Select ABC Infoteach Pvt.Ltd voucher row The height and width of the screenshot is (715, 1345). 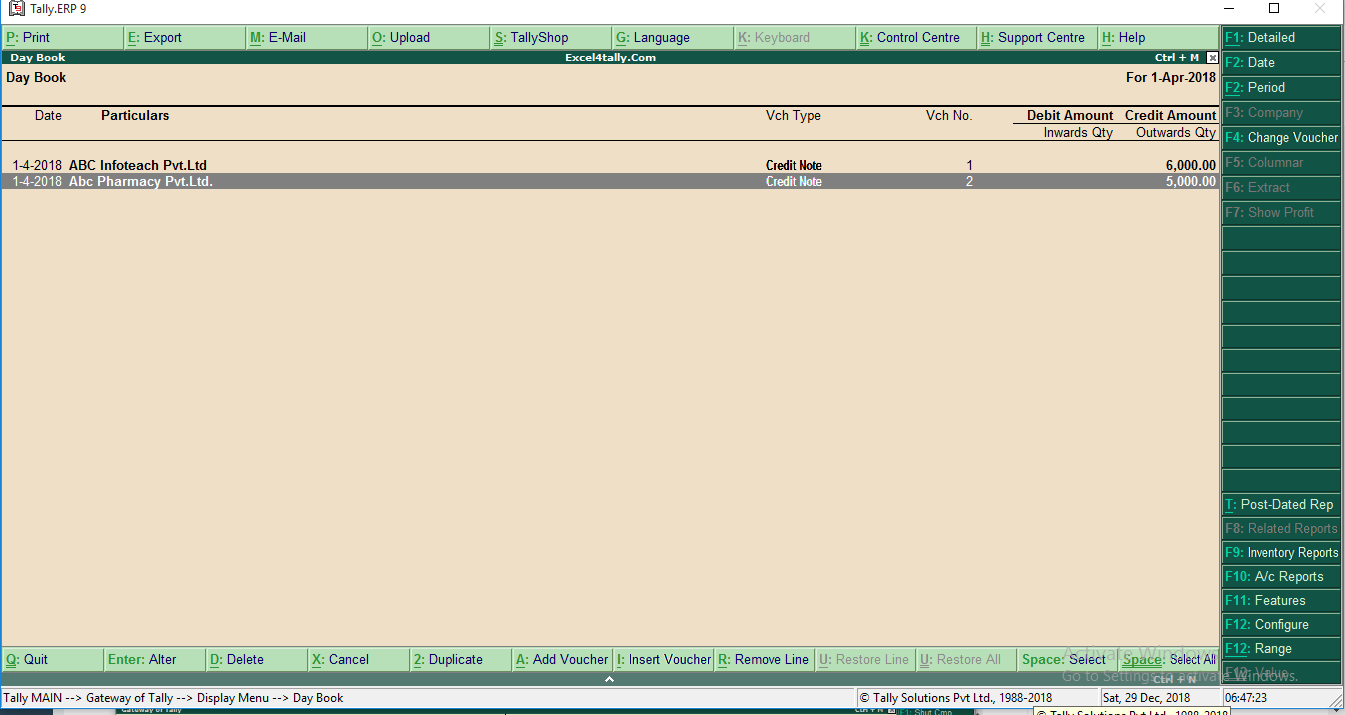tap(610, 166)
